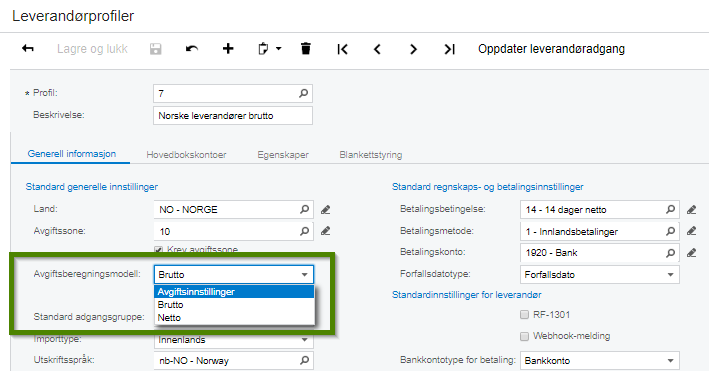The width and height of the screenshot is (709, 371).
Task: Click the clipboard copy-paste icon
Action: click(263, 48)
